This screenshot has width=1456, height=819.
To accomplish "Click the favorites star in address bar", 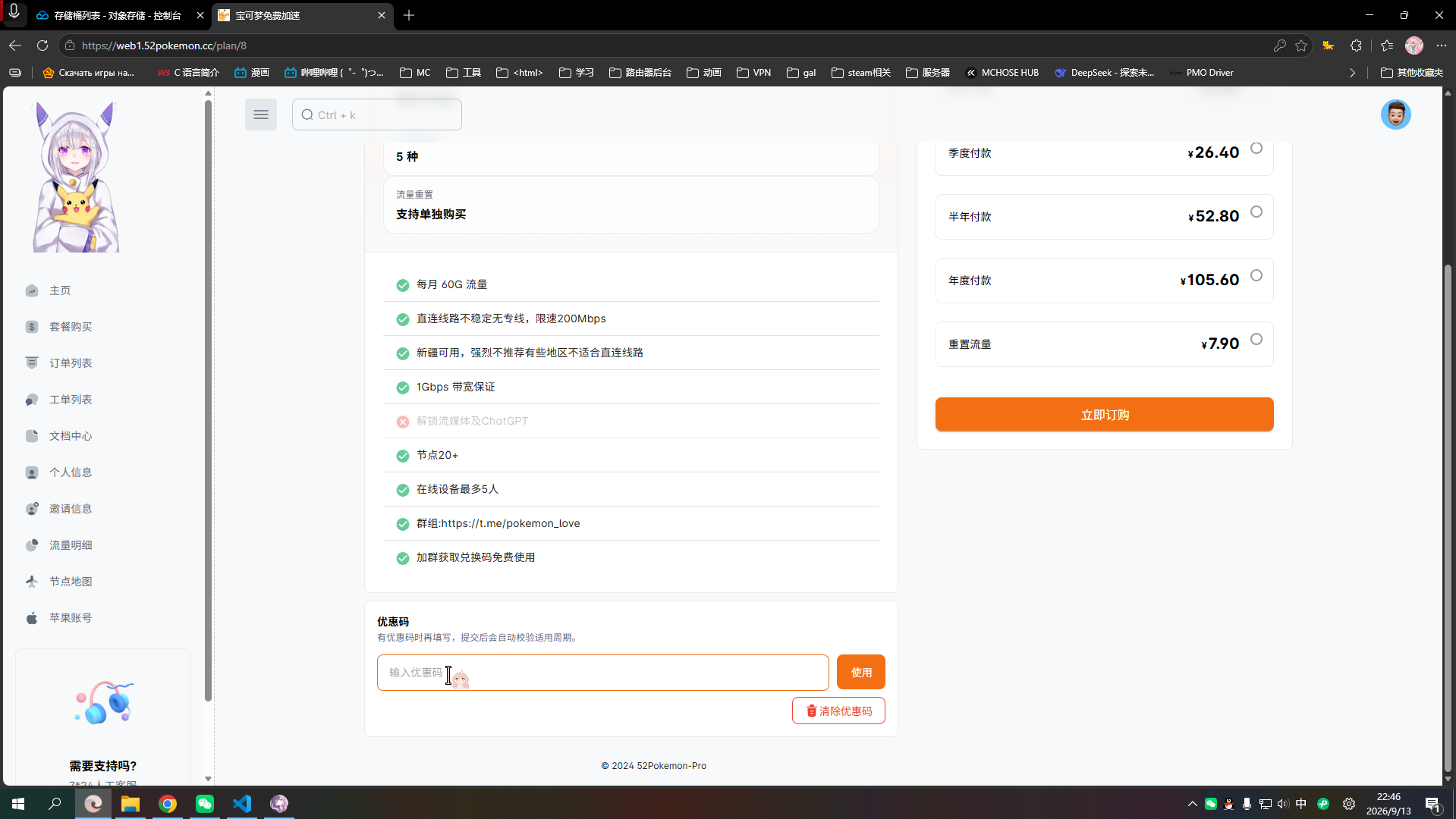I will [x=1301, y=45].
